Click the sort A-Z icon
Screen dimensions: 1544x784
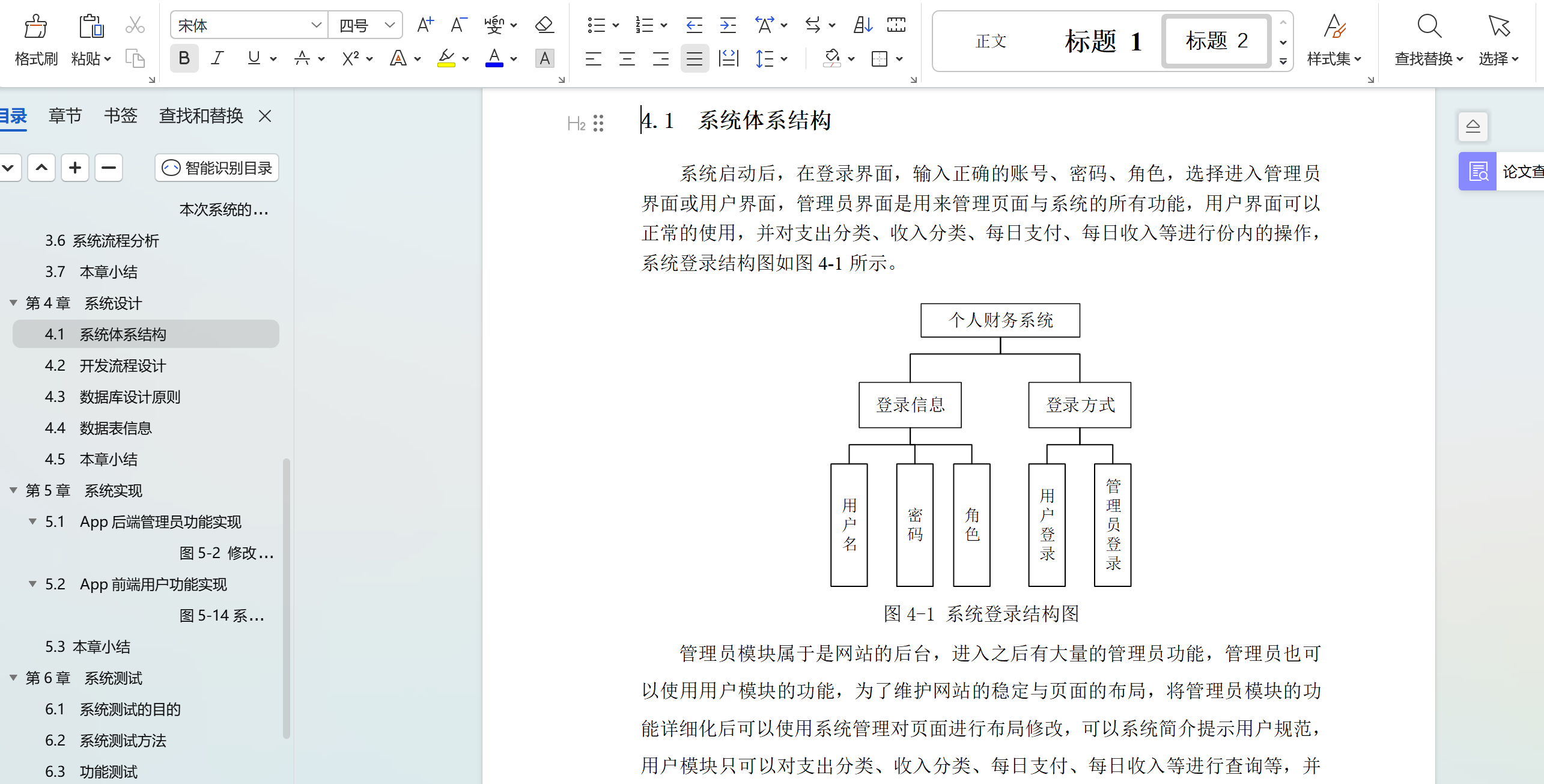tap(863, 25)
